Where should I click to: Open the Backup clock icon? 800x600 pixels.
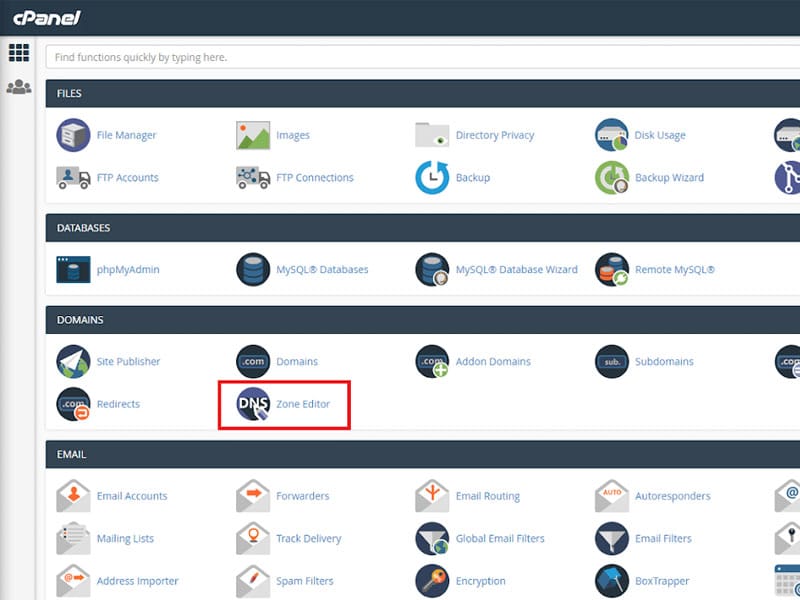[x=432, y=178]
